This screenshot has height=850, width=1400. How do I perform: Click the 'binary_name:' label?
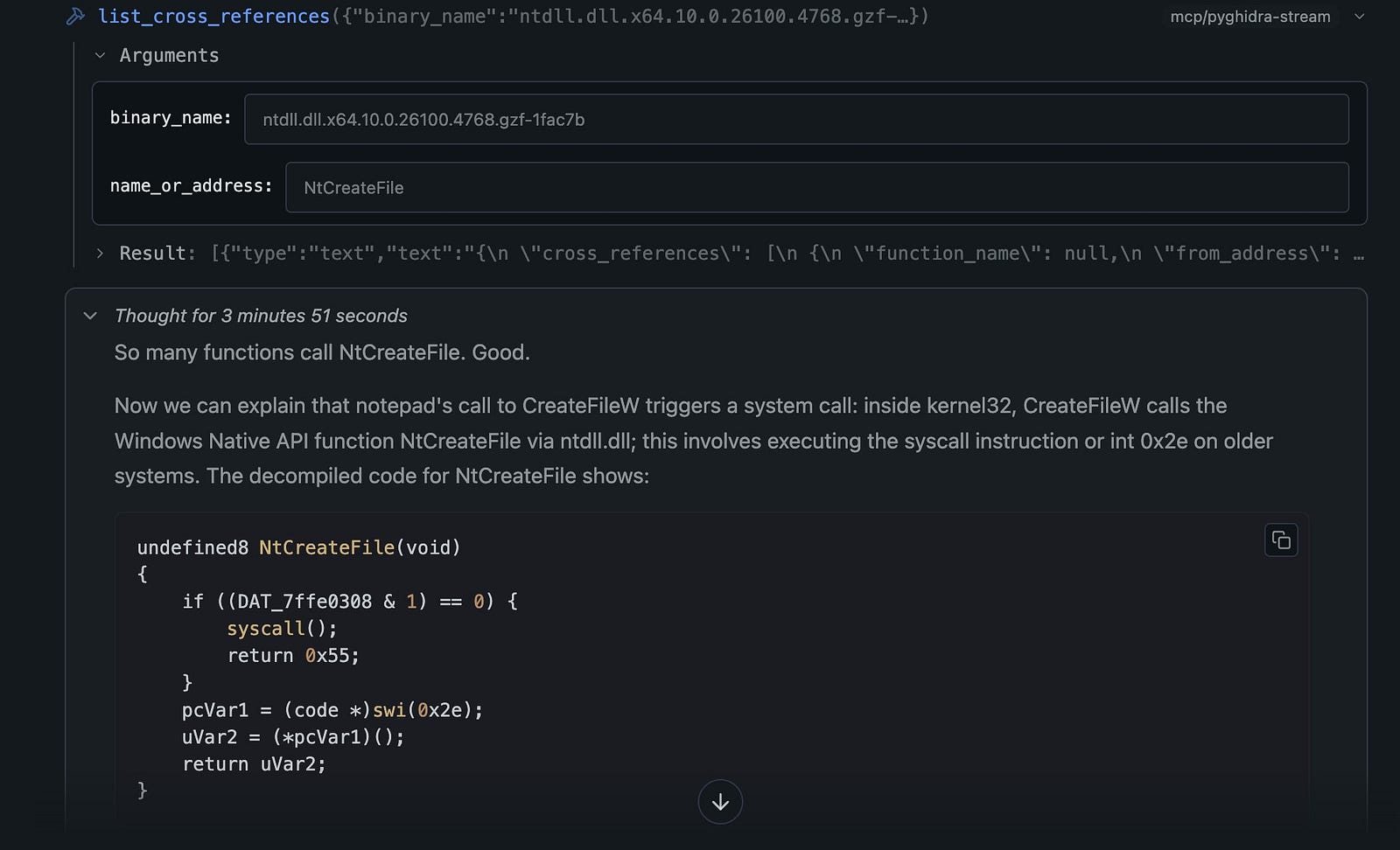(x=171, y=118)
